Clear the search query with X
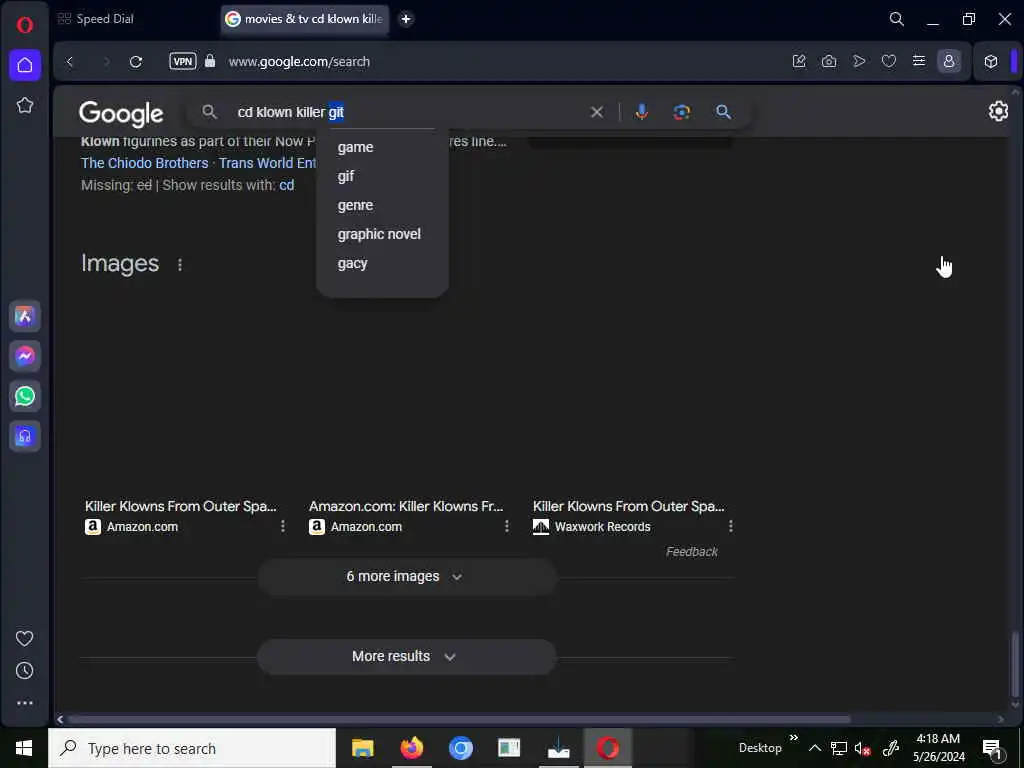Image resolution: width=1024 pixels, height=768 pixels. (x=597, y=112)
